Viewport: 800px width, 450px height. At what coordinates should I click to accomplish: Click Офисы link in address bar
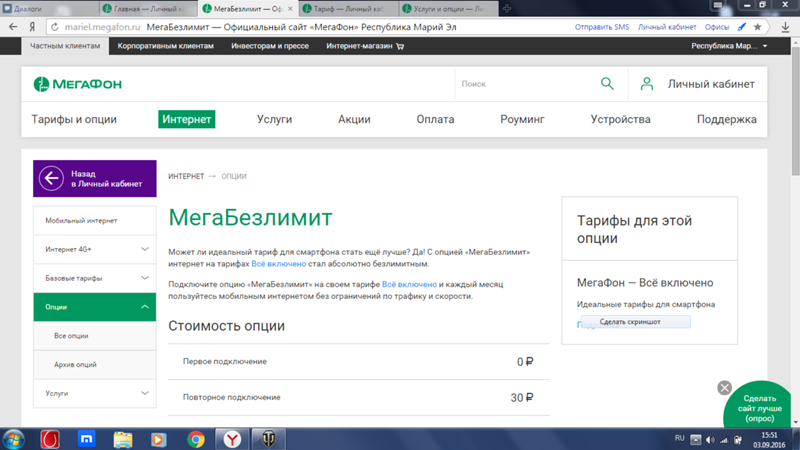[x=717, y=27]
